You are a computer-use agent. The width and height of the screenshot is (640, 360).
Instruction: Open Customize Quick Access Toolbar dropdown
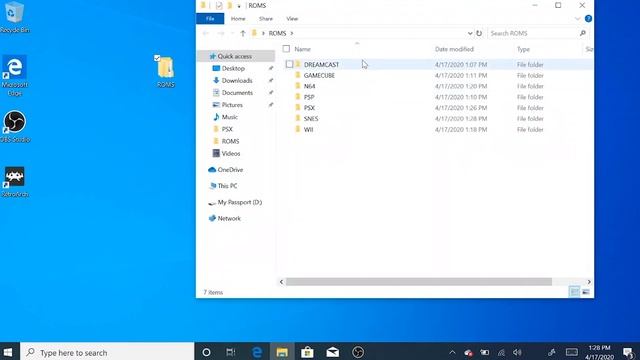(x=239, y=6)
